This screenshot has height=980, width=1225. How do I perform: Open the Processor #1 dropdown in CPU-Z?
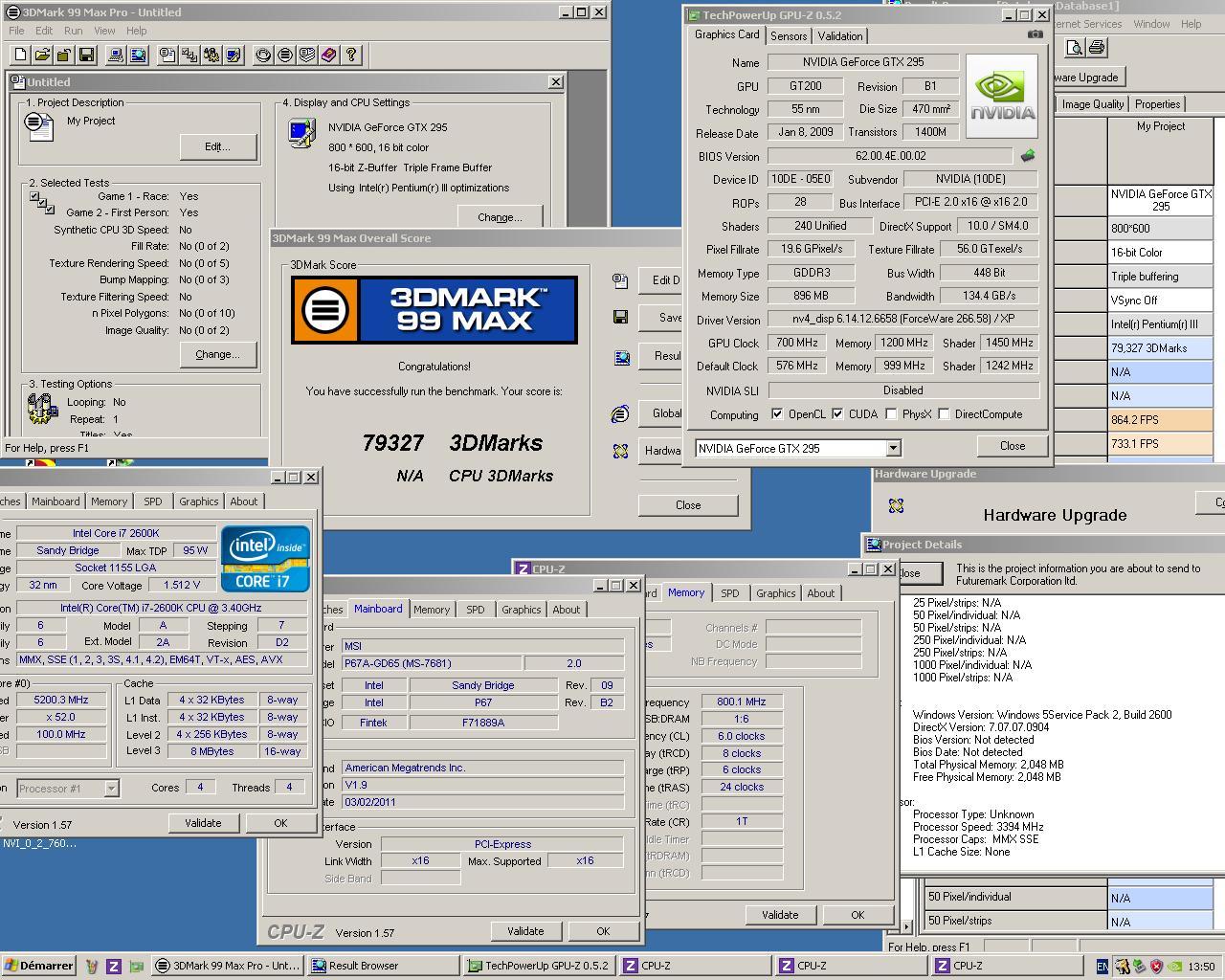[x=111, y=789]
